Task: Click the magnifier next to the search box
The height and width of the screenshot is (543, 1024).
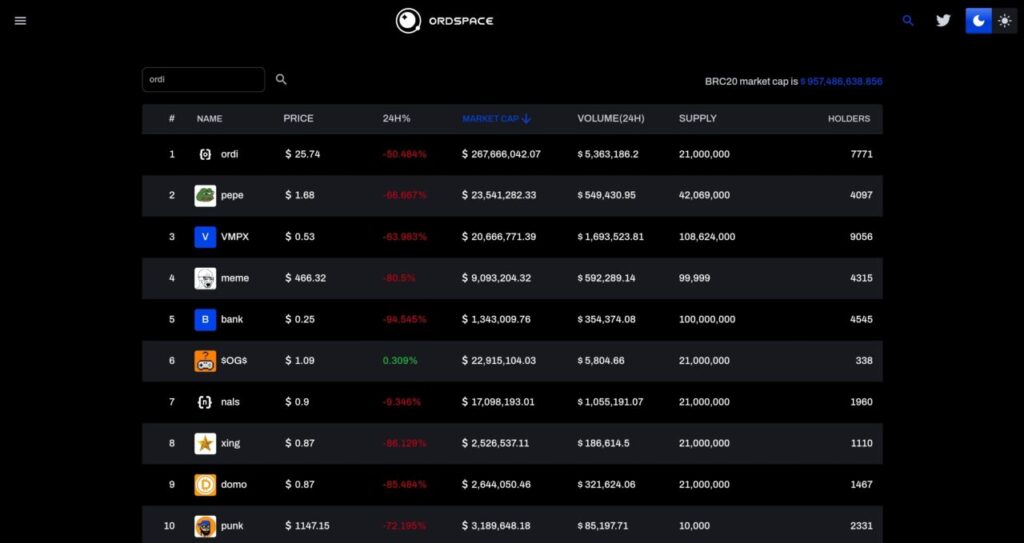Action: (281, 79)
